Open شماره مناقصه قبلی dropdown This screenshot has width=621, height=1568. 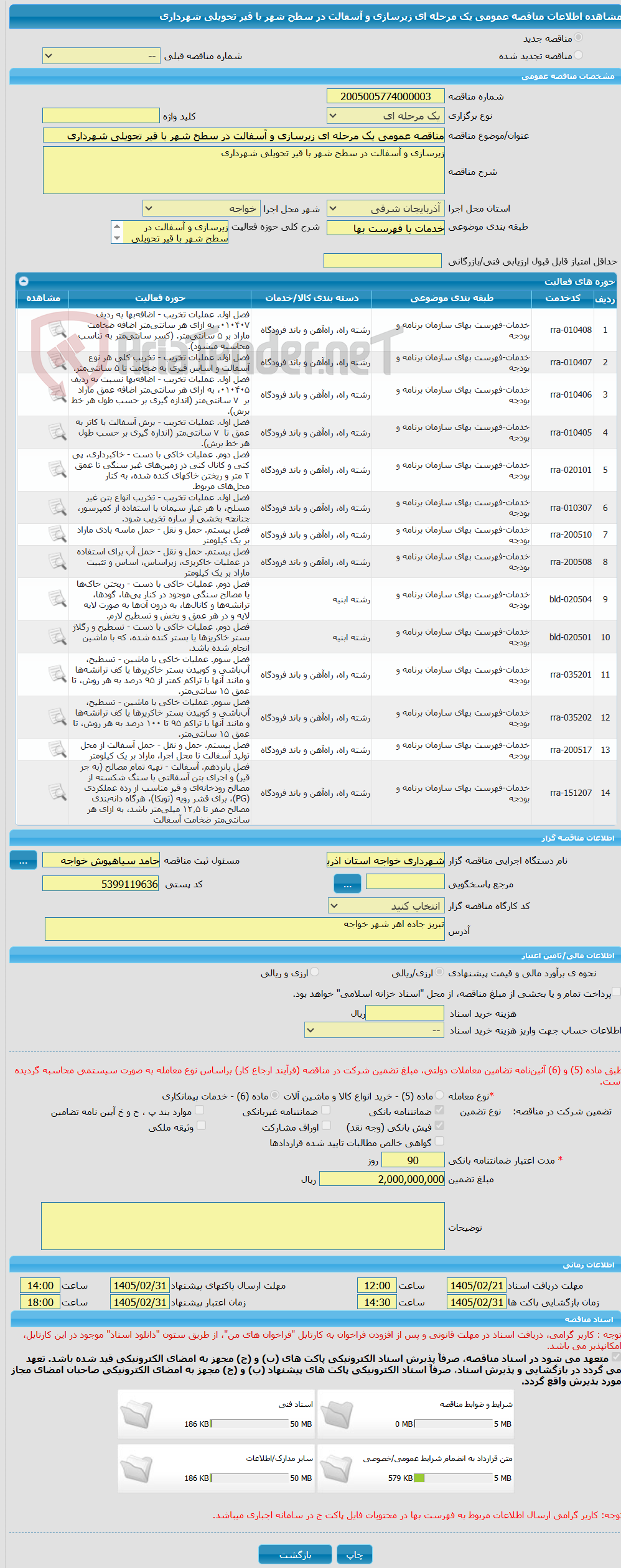(101, 56)
